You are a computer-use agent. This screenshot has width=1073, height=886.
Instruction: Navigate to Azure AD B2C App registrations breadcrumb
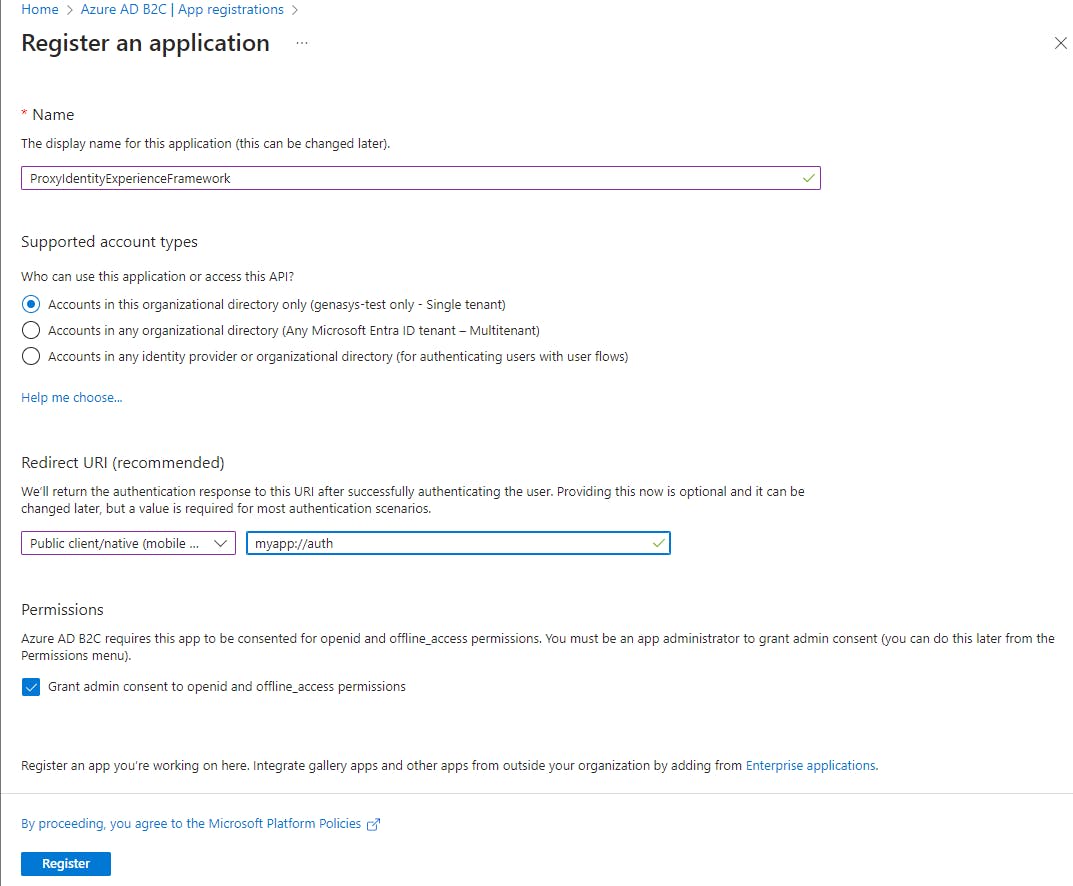pos(182,10)
